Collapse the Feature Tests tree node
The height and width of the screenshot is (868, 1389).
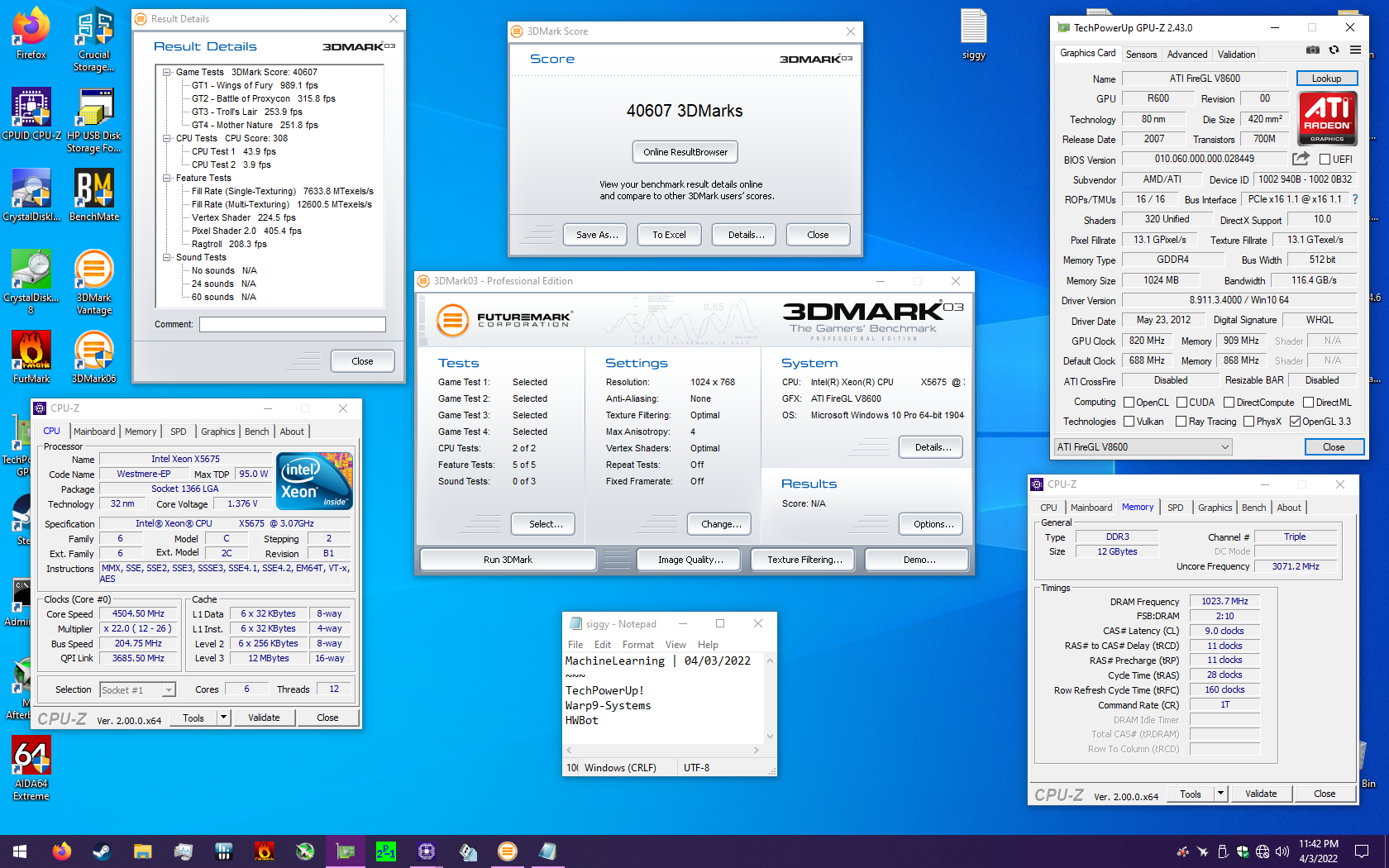click(166, 179)
